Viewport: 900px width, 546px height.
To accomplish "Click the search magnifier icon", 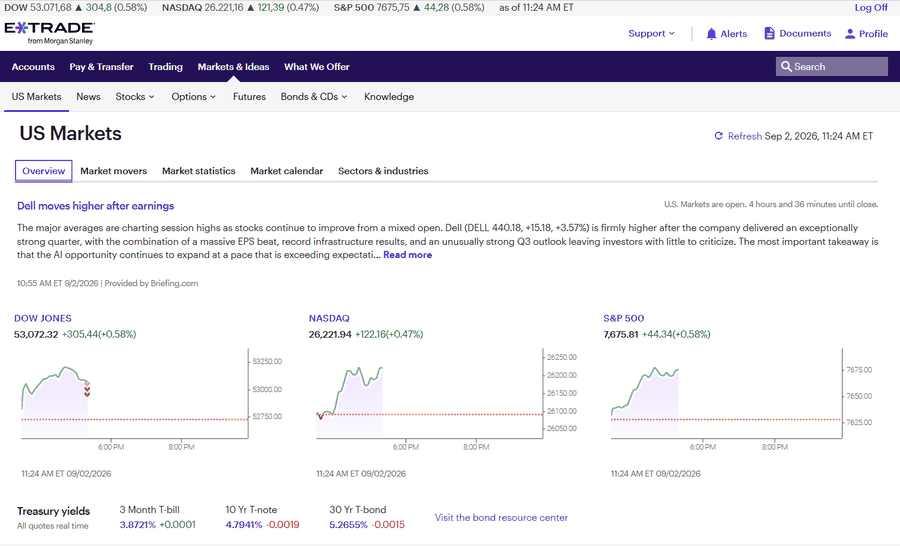I will 786,67.
